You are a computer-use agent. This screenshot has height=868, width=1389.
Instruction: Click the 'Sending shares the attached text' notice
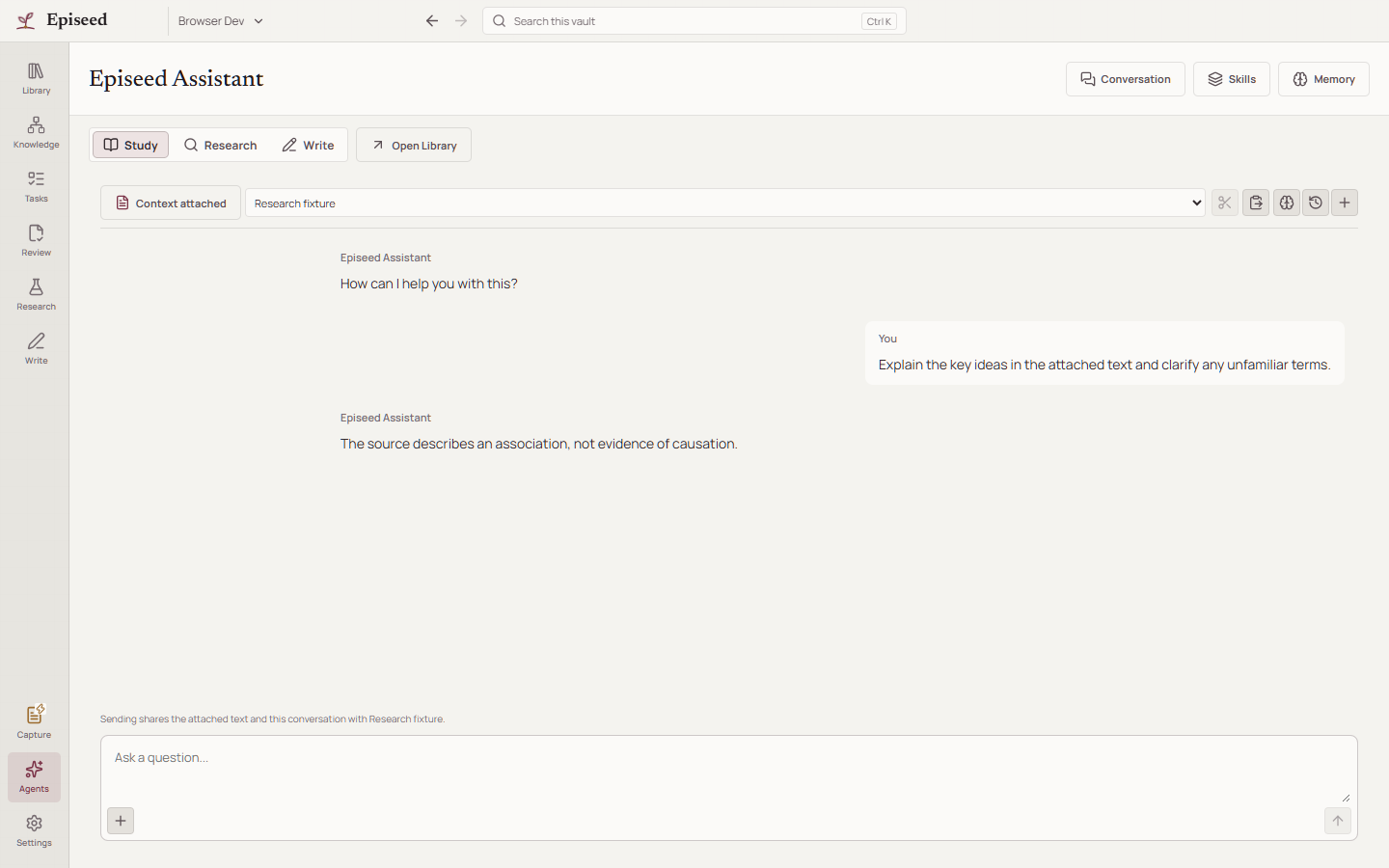[272, 719]
